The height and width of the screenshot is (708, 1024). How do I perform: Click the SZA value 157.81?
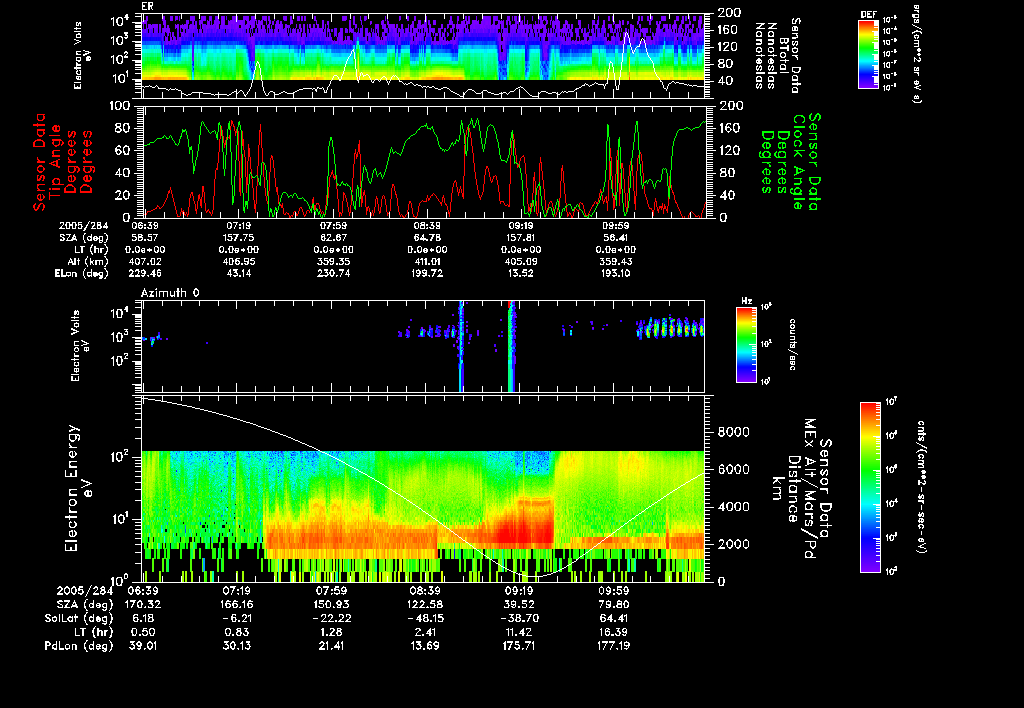point(520,238)
